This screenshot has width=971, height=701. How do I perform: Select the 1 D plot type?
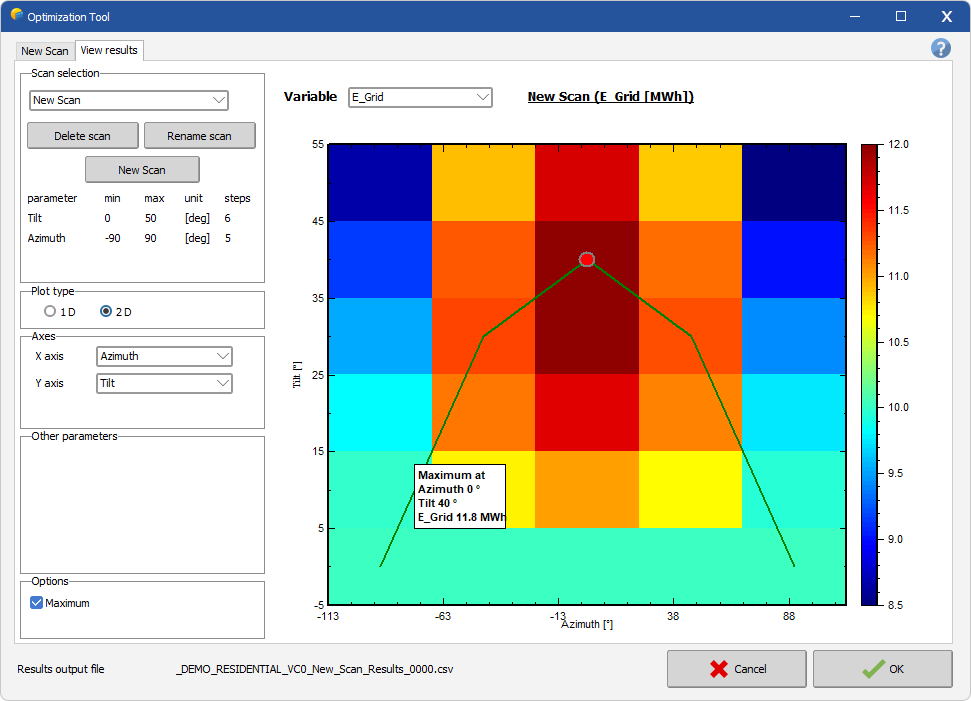click(x=50, y=311)
